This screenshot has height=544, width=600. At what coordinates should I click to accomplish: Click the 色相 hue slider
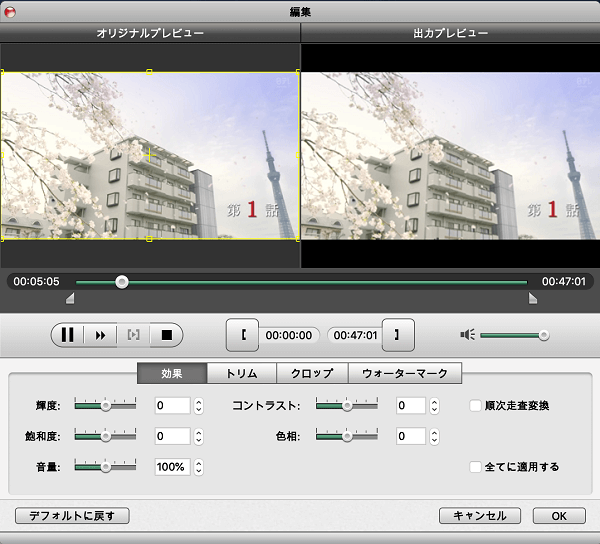347,436
